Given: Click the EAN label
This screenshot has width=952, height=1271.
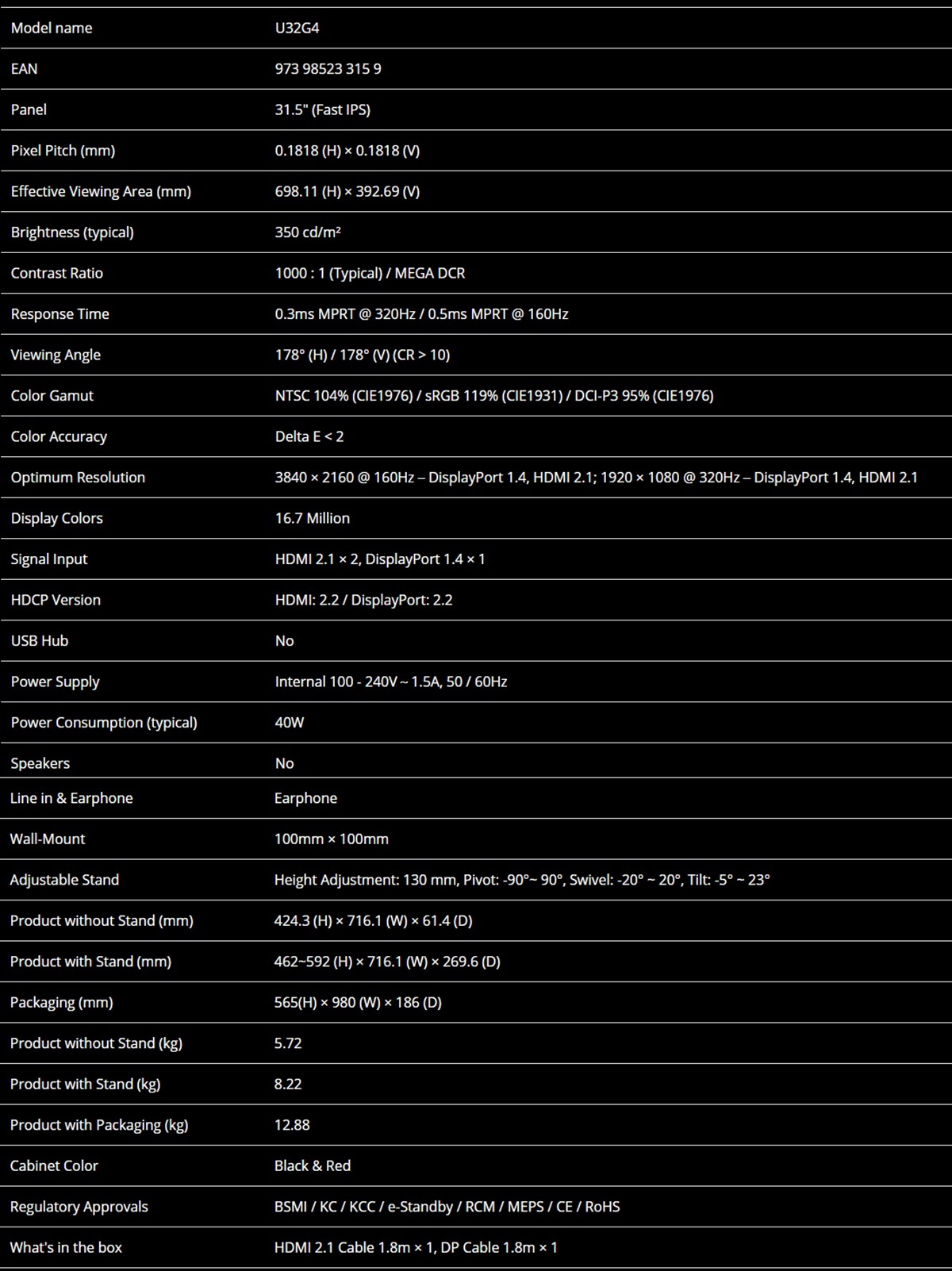Looking at the screenshot, I should pos(24,69).
